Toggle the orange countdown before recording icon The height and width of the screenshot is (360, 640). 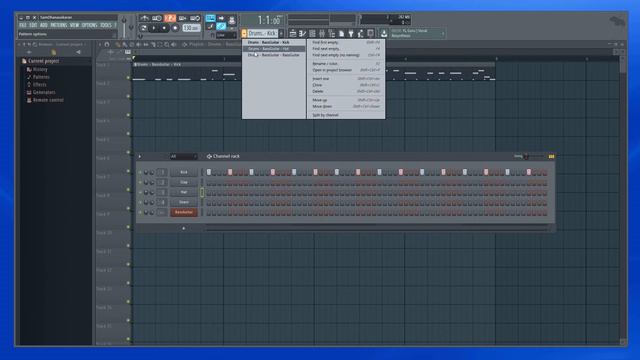click(170, 18)
